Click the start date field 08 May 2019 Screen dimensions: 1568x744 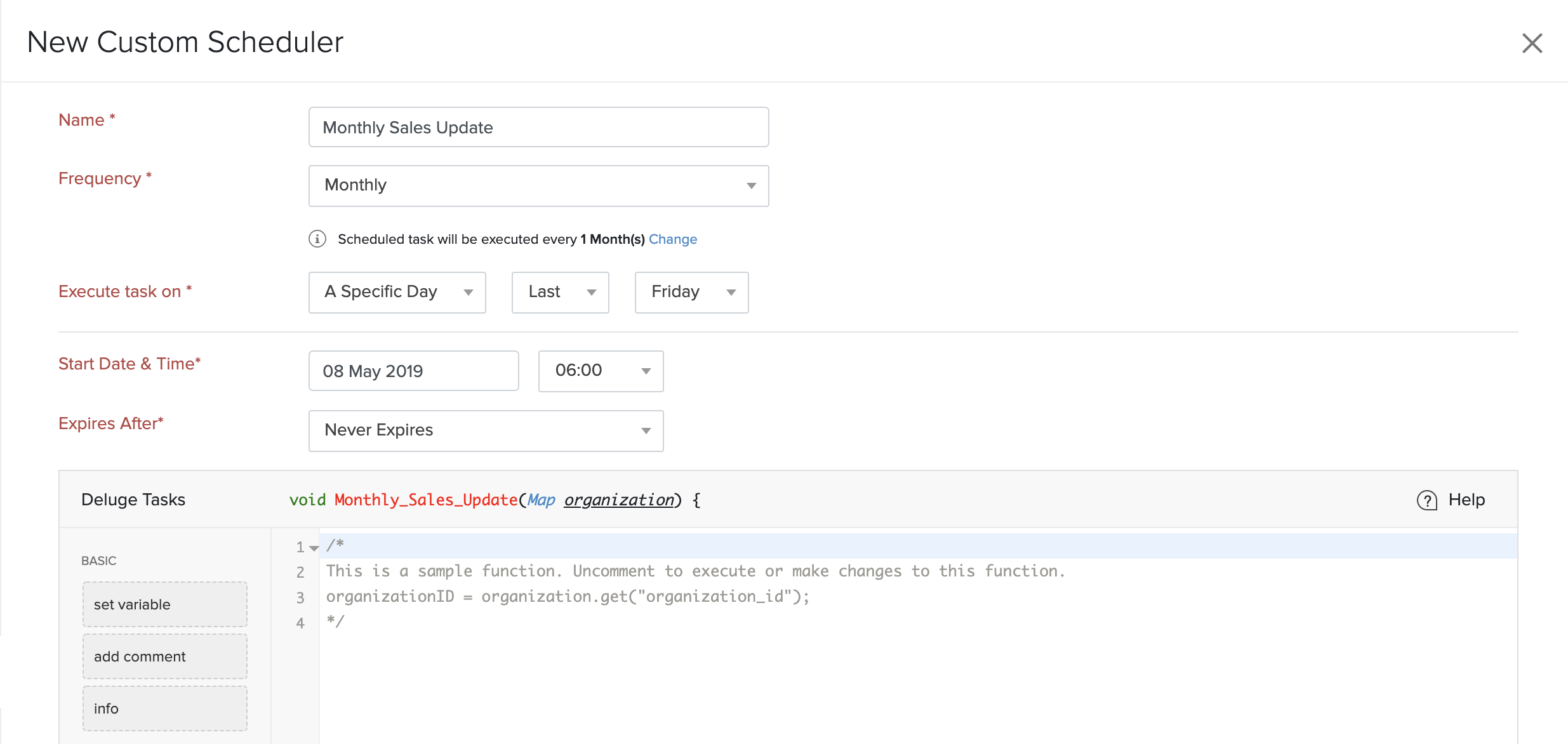413,371
